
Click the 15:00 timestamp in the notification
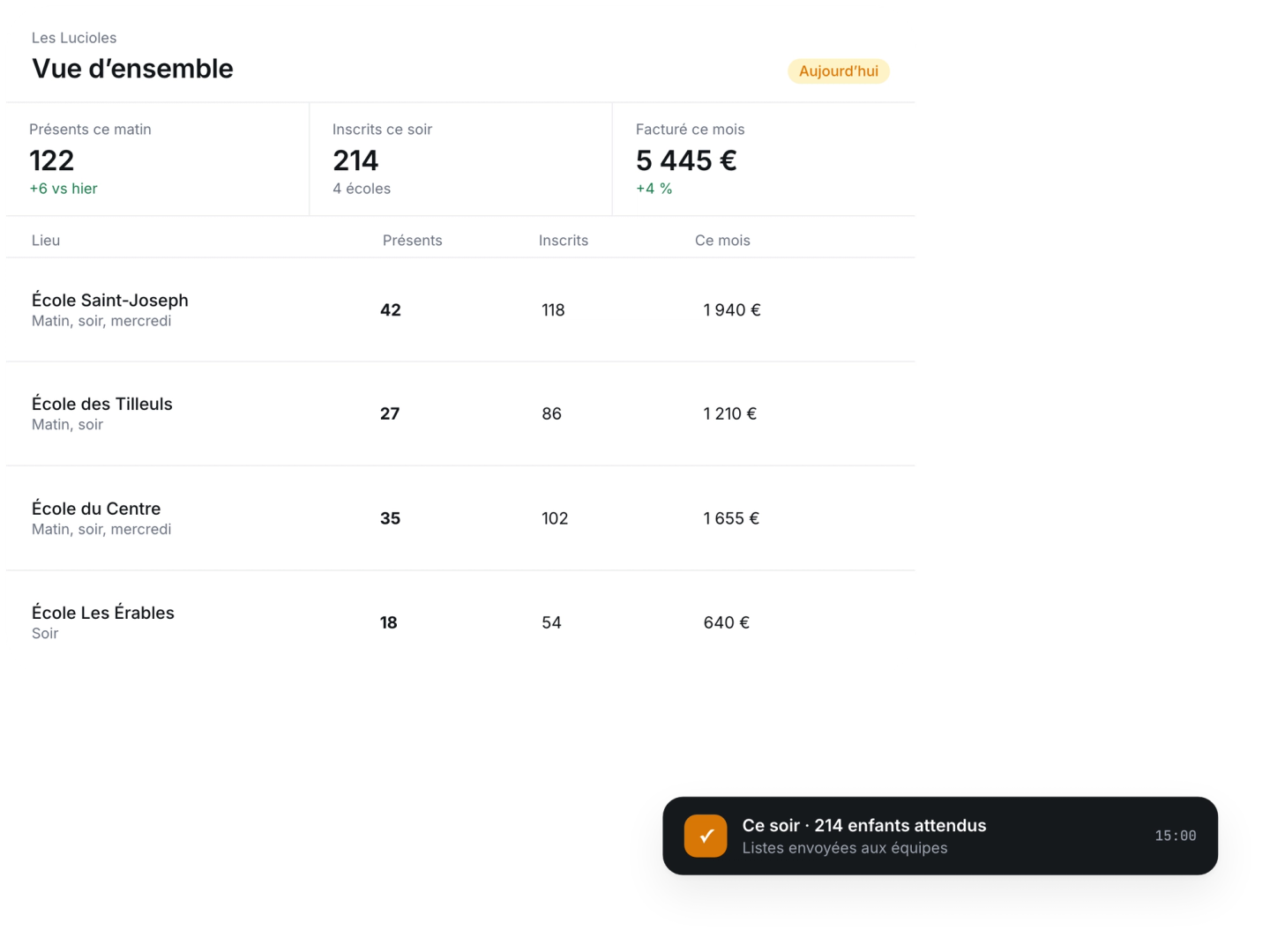tap(1176, 836)
